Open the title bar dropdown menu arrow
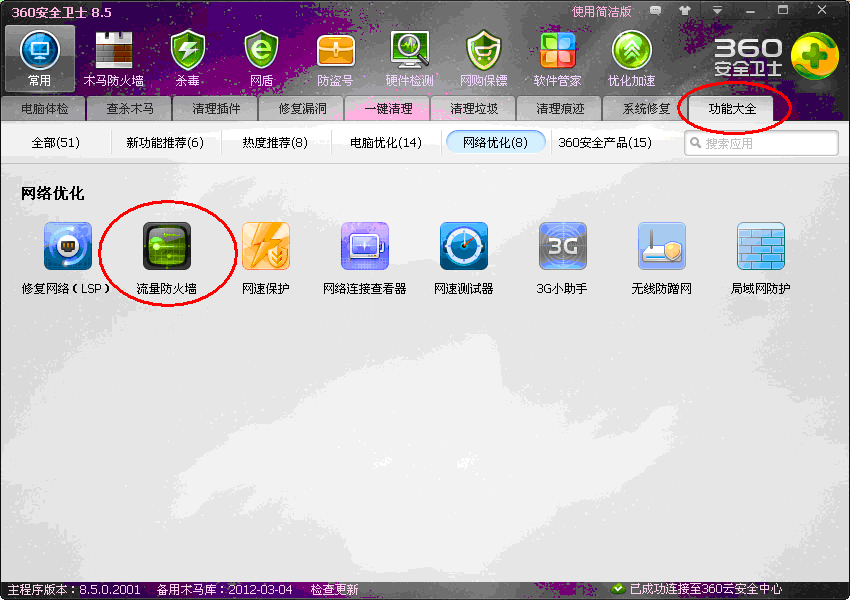The width and height of the screenshot is (850, 600). tap(717, 11)
